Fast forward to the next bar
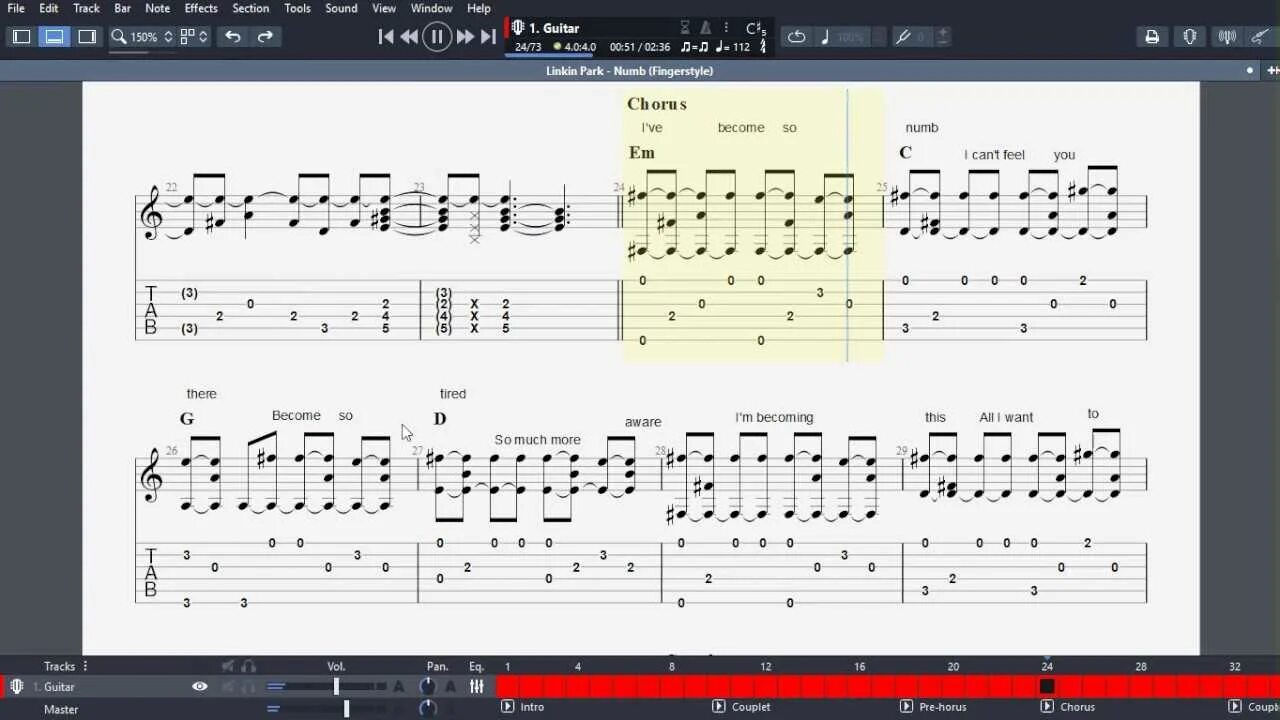Image resolution: width=1280 pixels, height=720 pixels. [465, 37]
